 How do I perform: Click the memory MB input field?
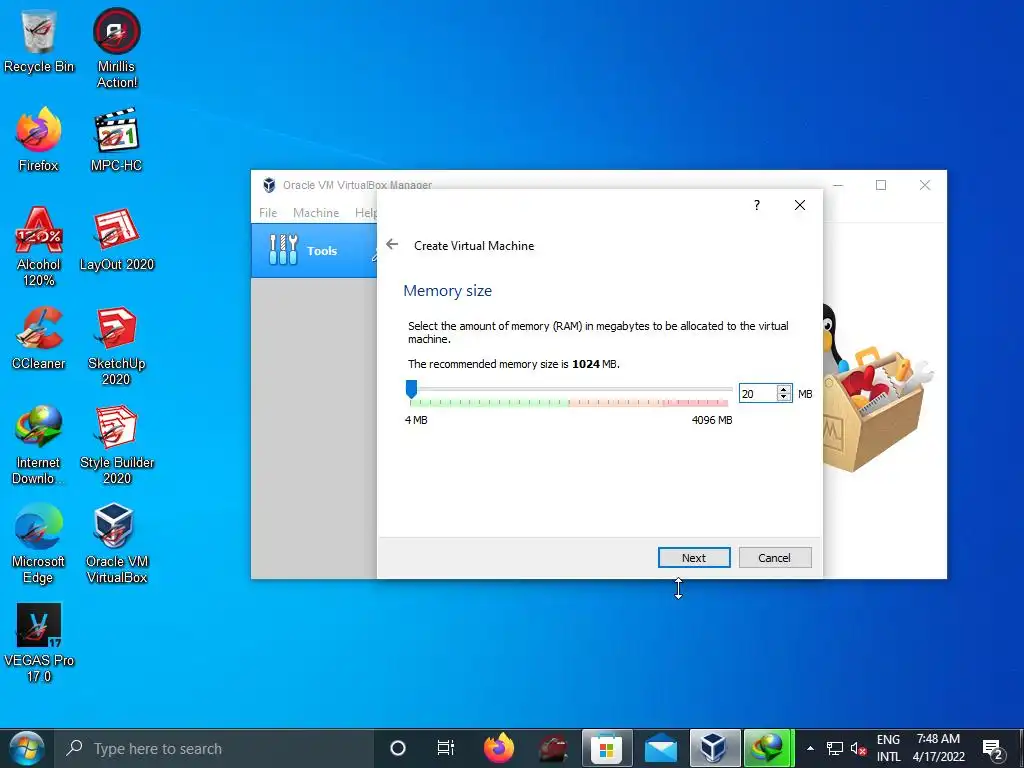[758, 394]
